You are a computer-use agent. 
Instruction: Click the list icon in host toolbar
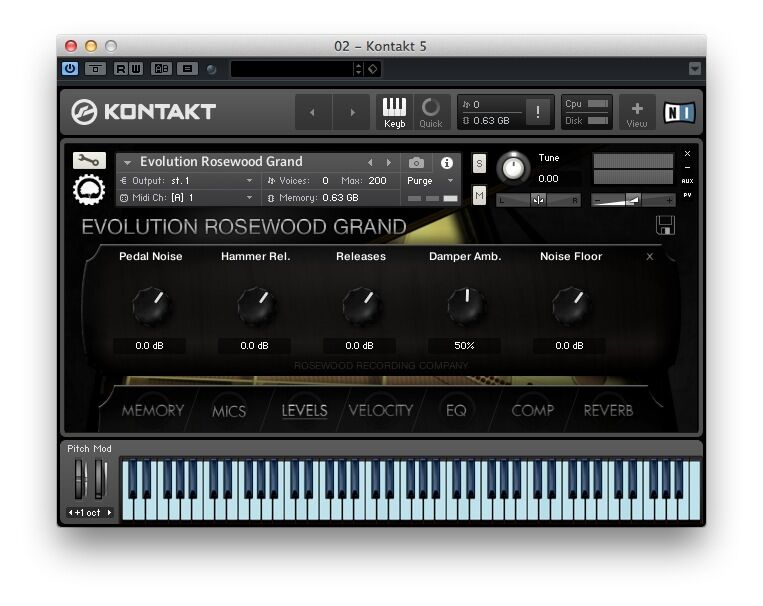[187, 69]
